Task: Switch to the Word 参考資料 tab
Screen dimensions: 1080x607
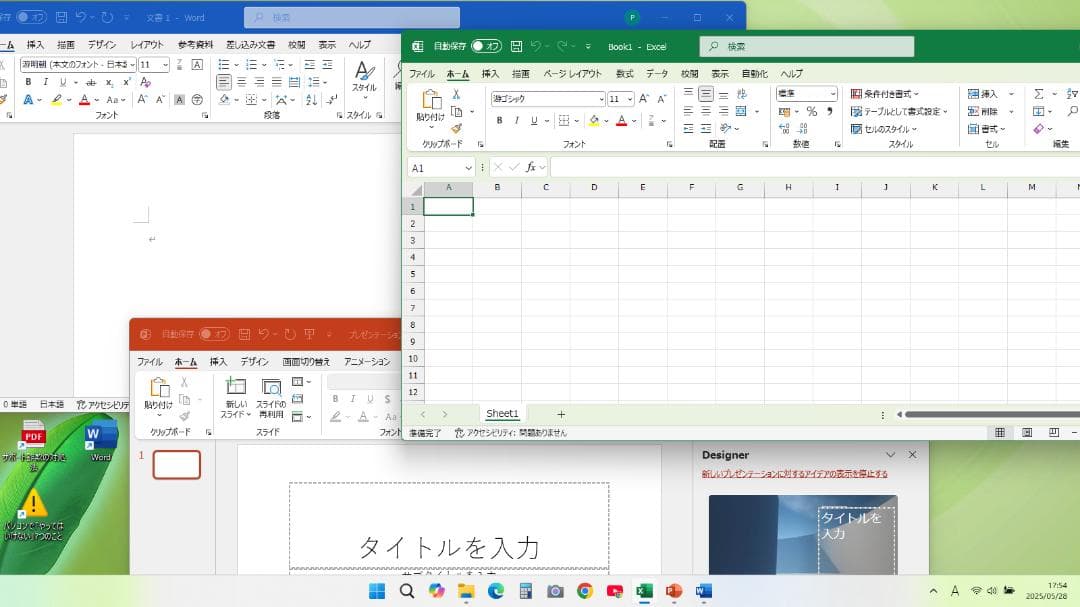Action: 195,45
